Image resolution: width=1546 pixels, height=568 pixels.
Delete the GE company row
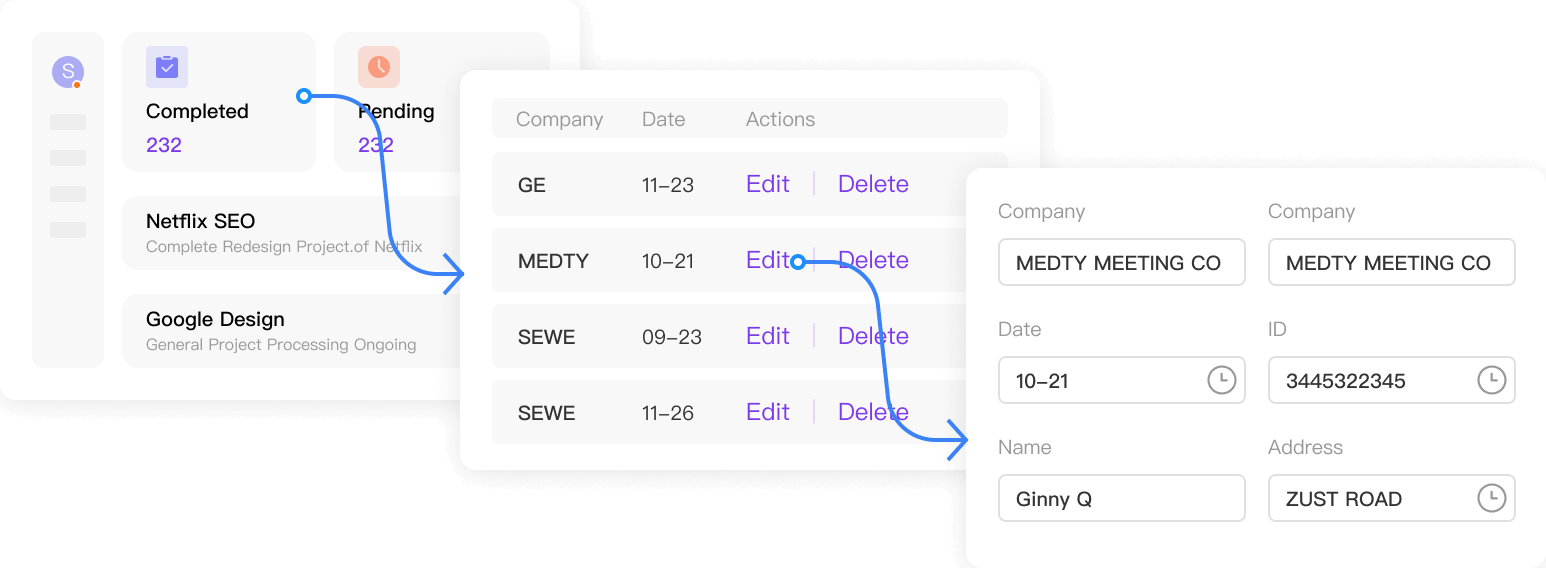[x=873, y=184]
